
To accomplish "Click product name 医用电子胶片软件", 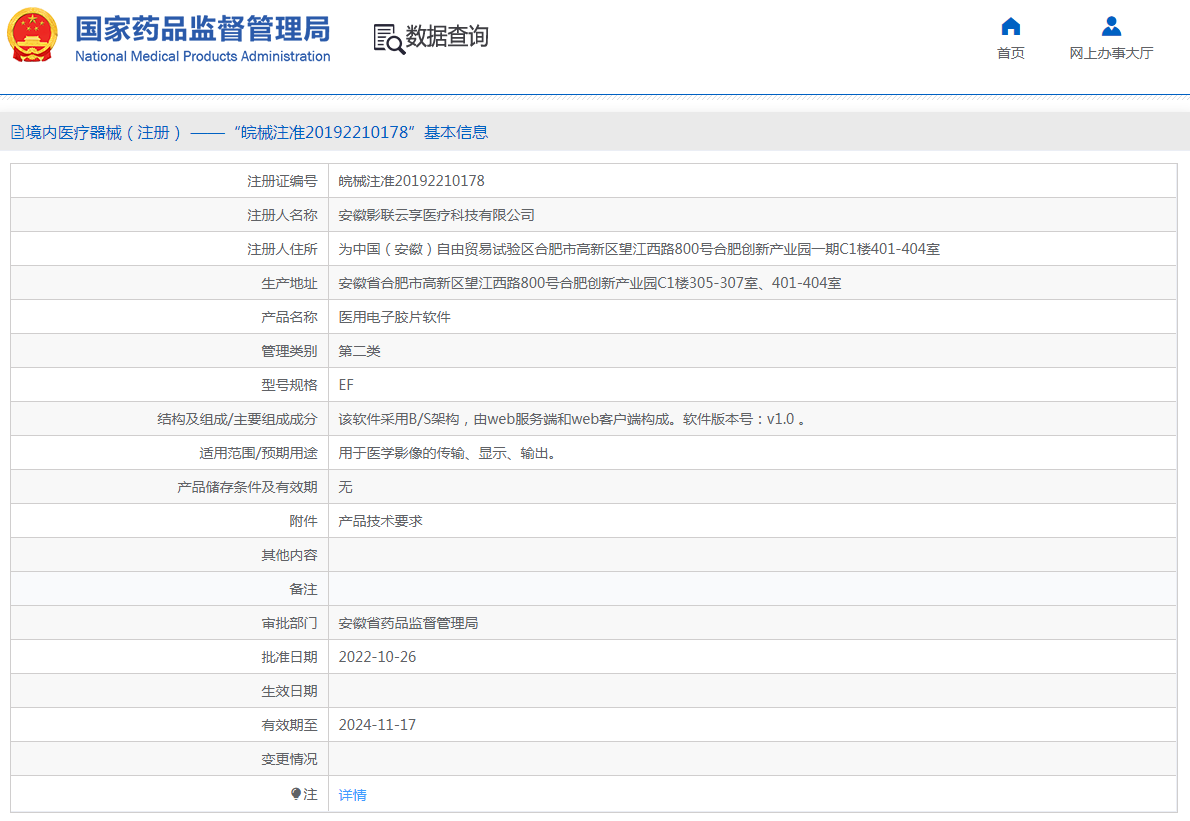I will [395, 317].
